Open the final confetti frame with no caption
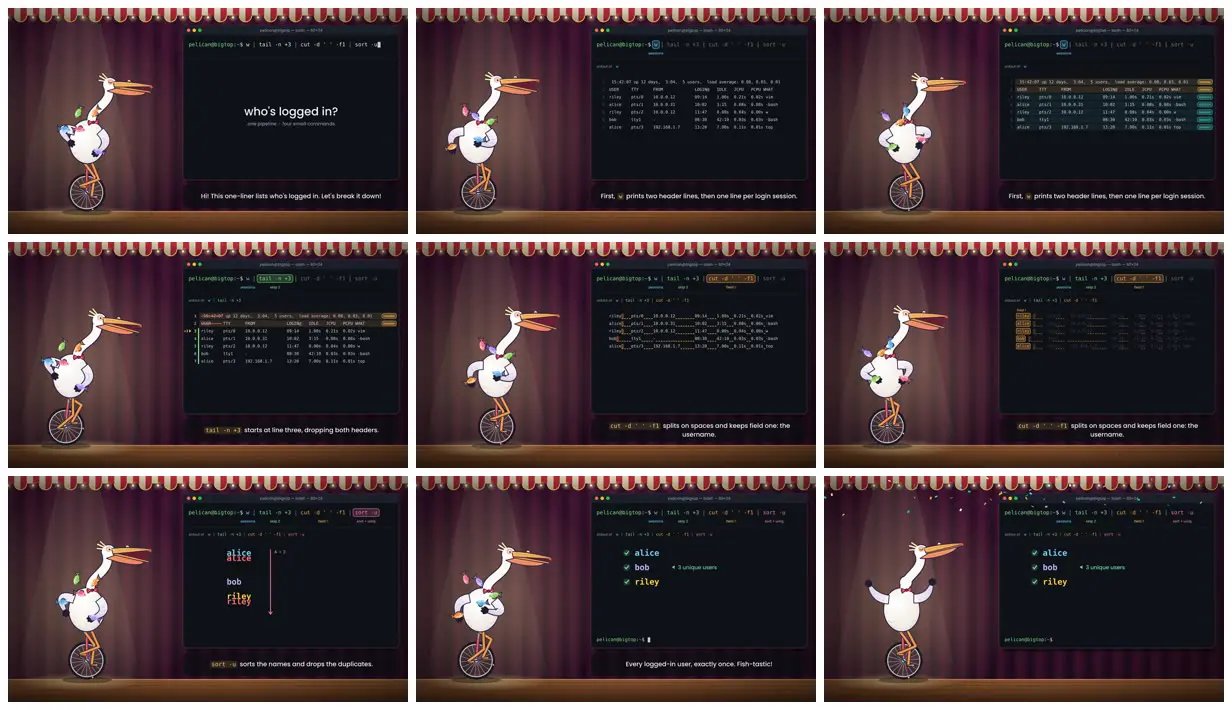Viewport: 1232px width, 710px height. pyautogui.click(x=1024, y=589)
